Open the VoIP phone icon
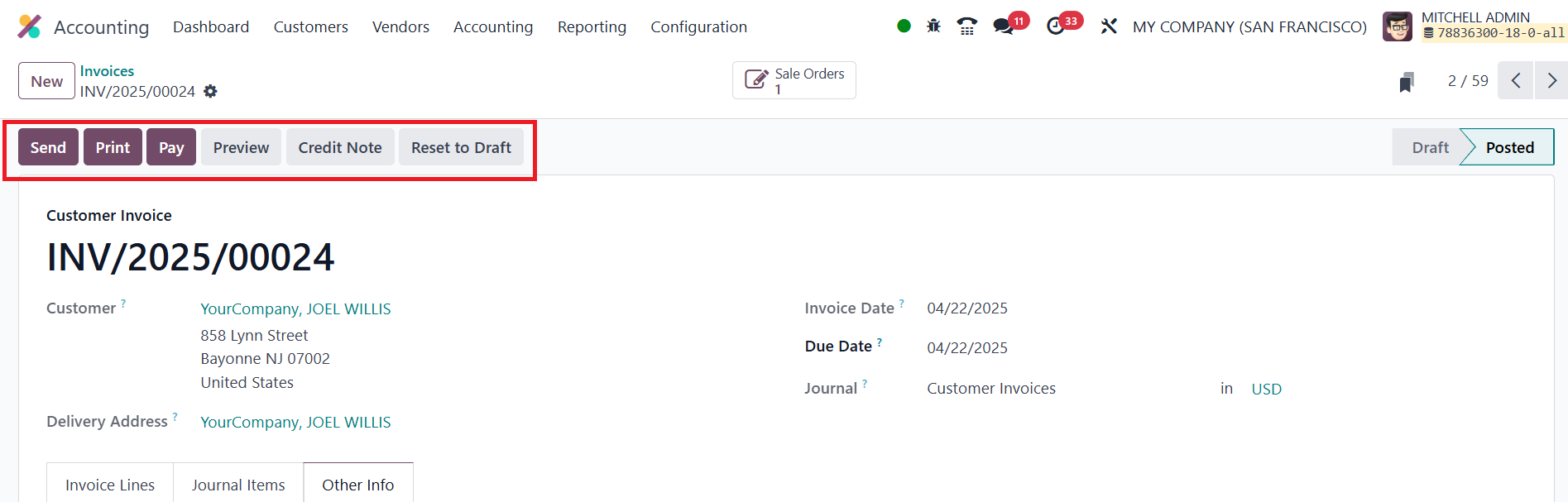The height and width of the screenshot is (502, 1568). click(x=966, y=26)
